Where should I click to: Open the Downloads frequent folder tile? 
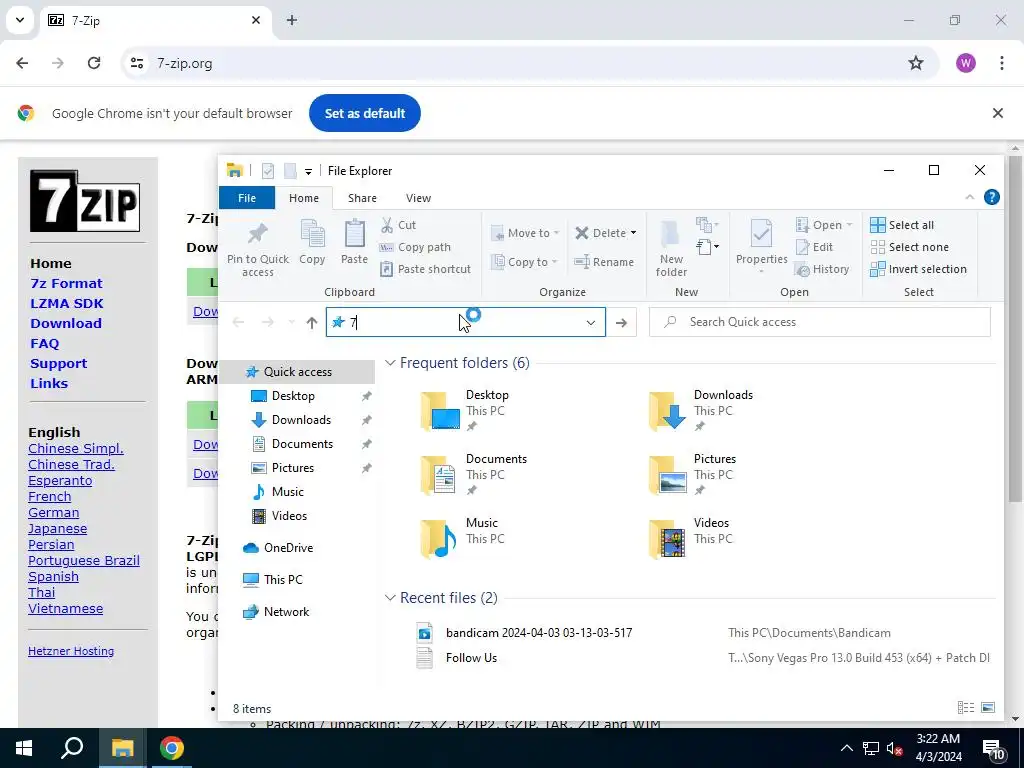click(x=702, y=411)
